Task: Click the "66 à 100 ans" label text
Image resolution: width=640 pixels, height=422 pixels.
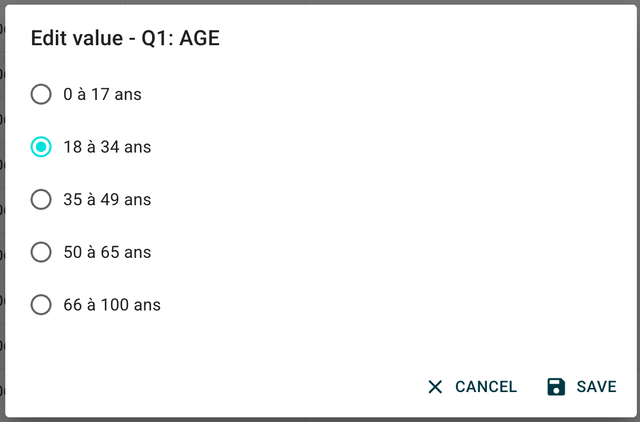Action: click(112, 305)
